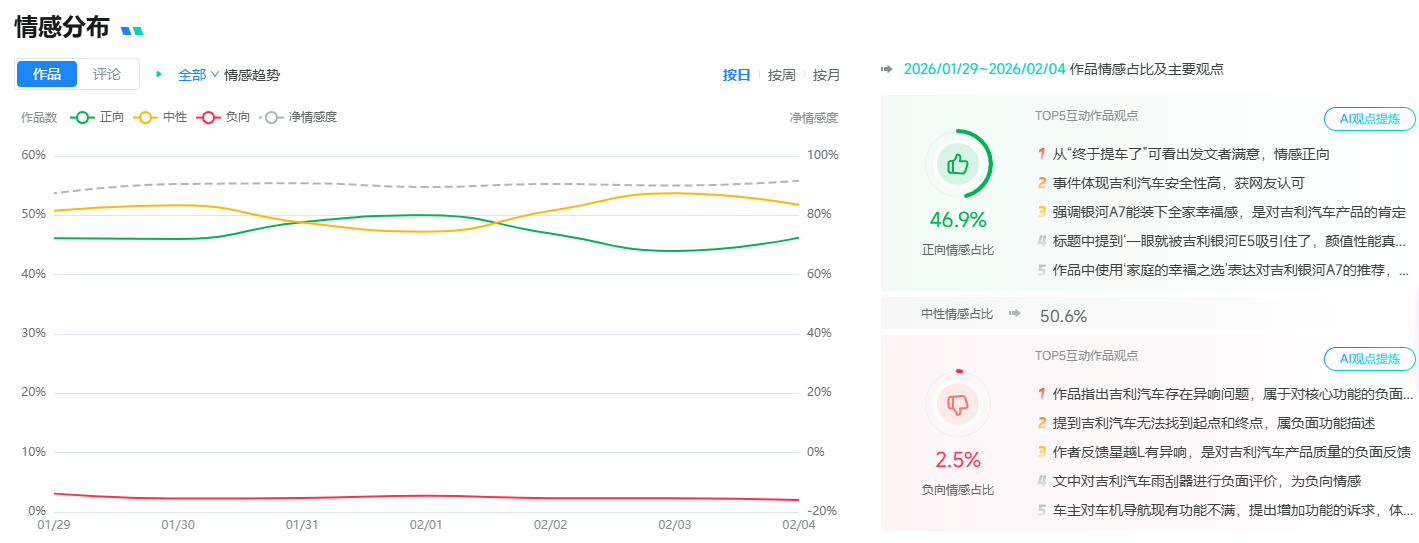Click the arrow icon beside 中性情感占比
1419x543 pixels.
point(1014,314)
